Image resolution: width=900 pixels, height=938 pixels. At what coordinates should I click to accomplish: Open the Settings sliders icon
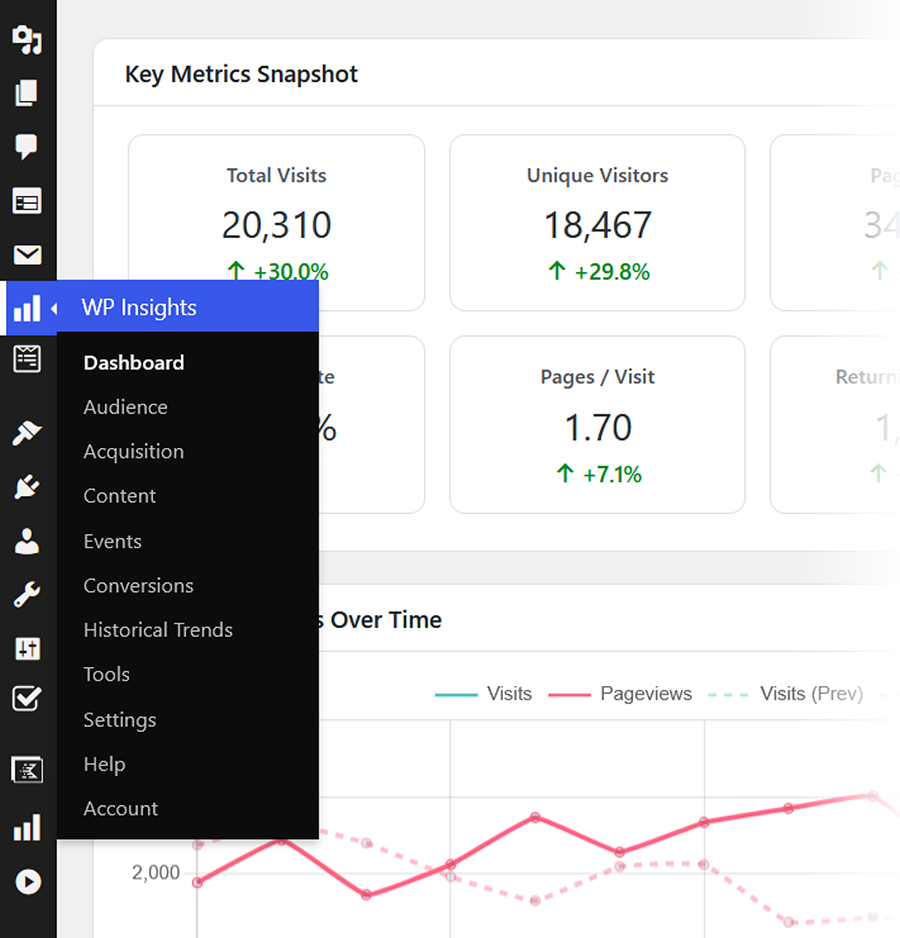tap(27, 648)
